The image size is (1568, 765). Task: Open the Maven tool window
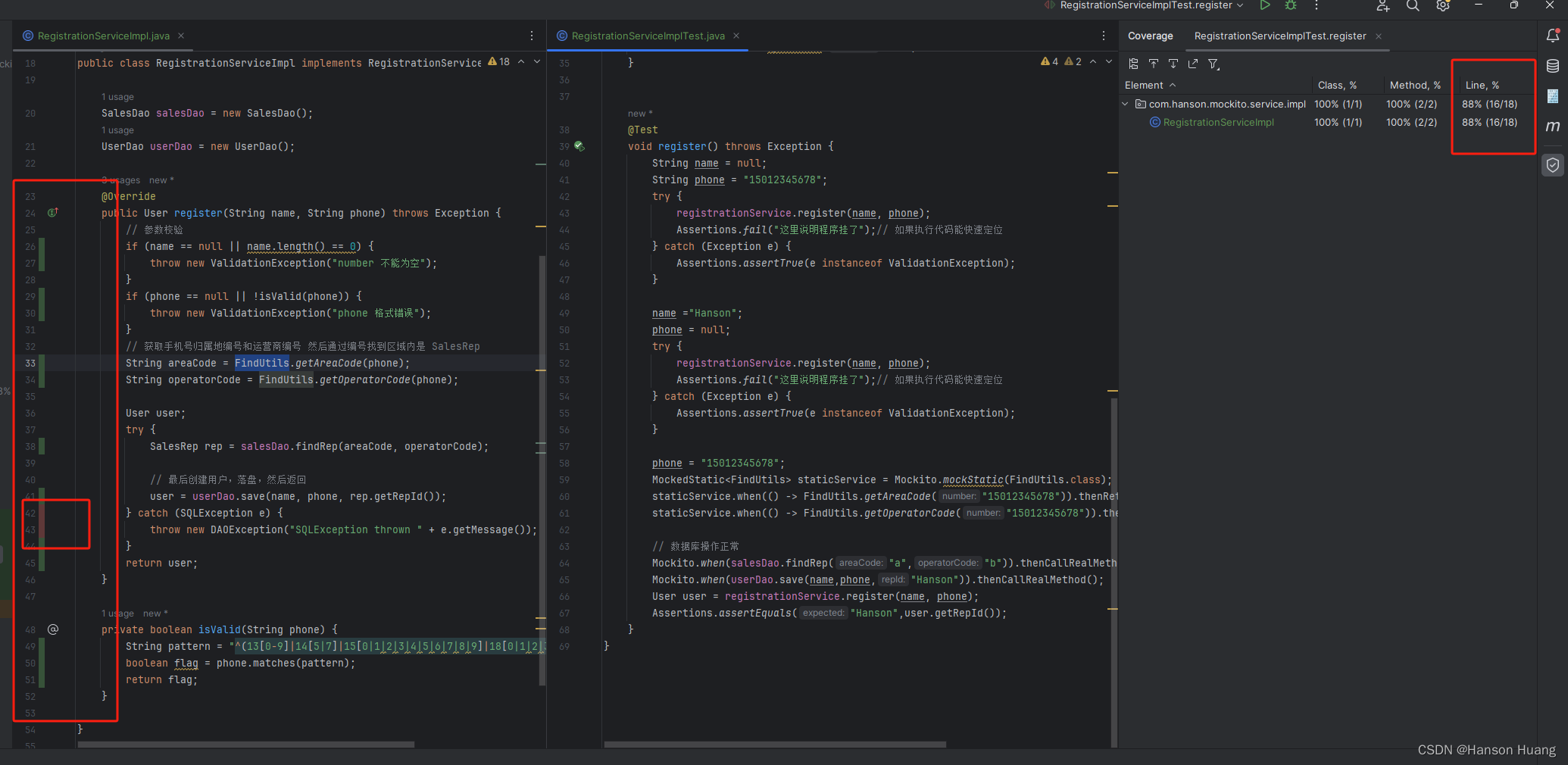click(1553, 126)
